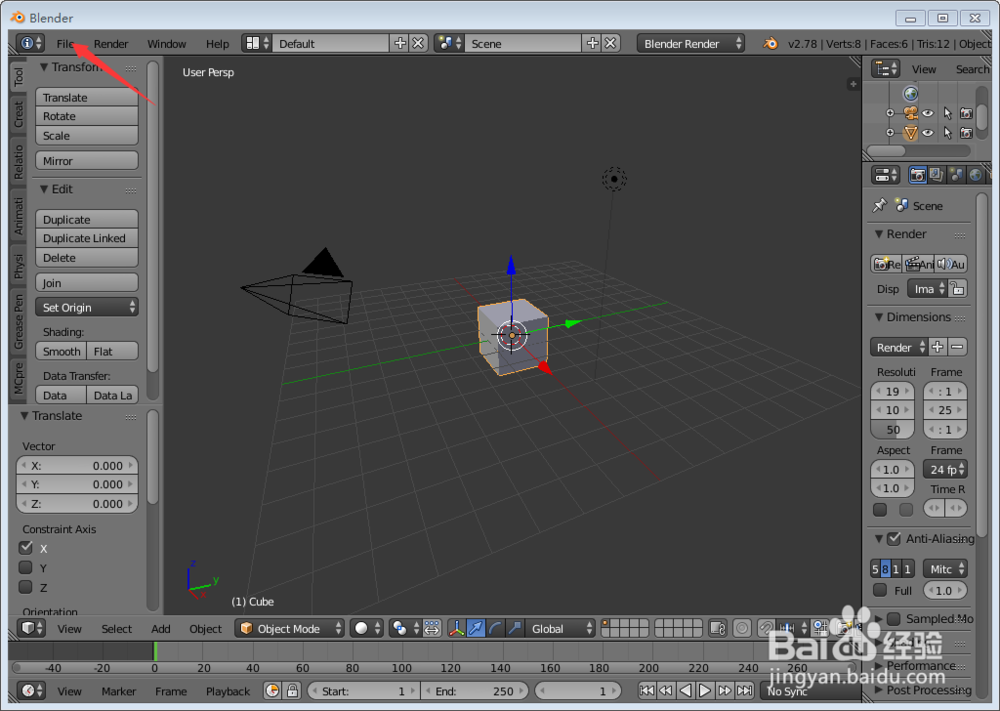
Task: Open the Window menu
Action: click(166, 43)
